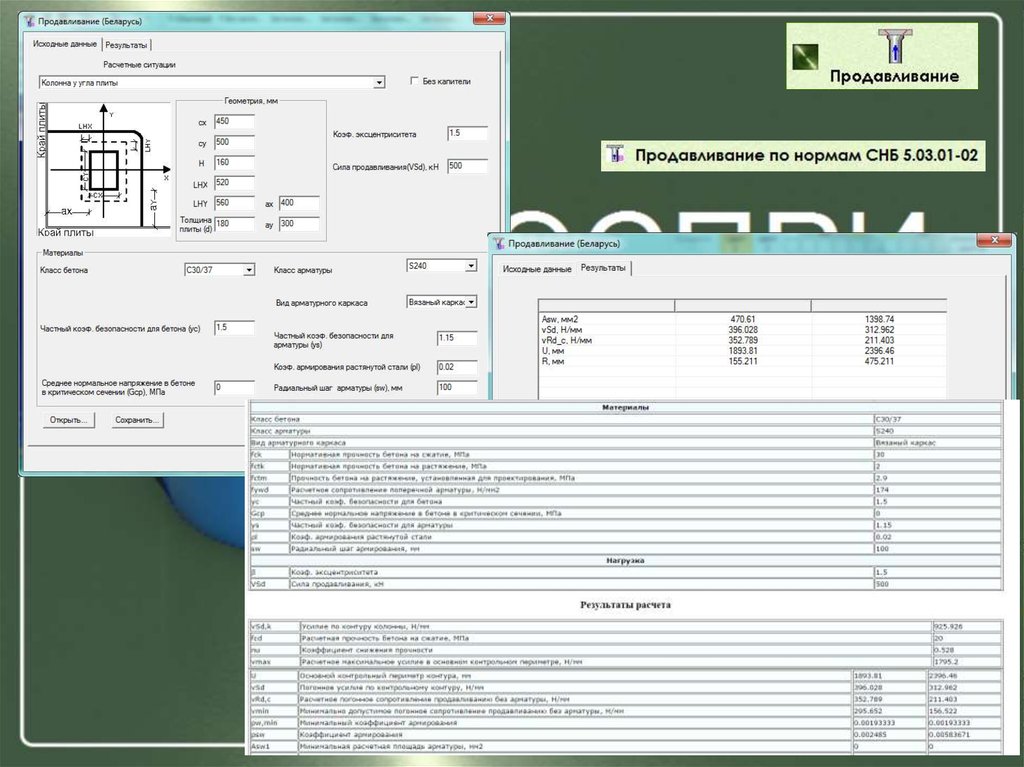Click the title bar icon of the input data window

pos(29,20)
